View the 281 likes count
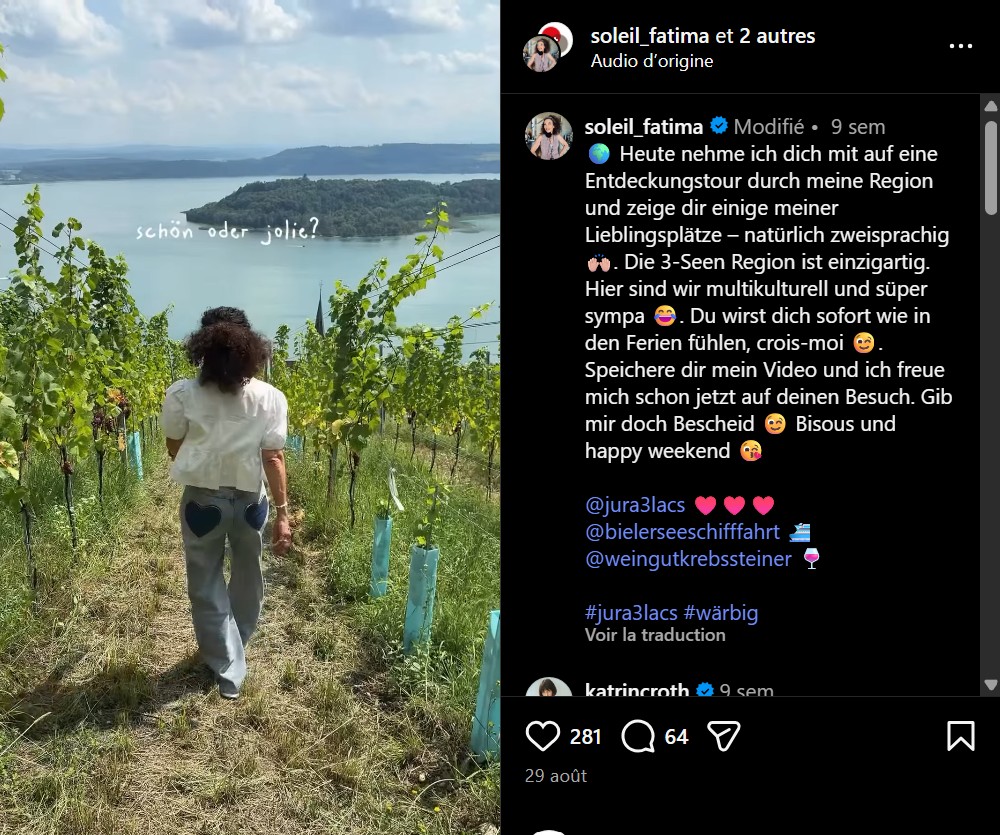The width and height of the screenshot is (1000, 835). point(585,737)
